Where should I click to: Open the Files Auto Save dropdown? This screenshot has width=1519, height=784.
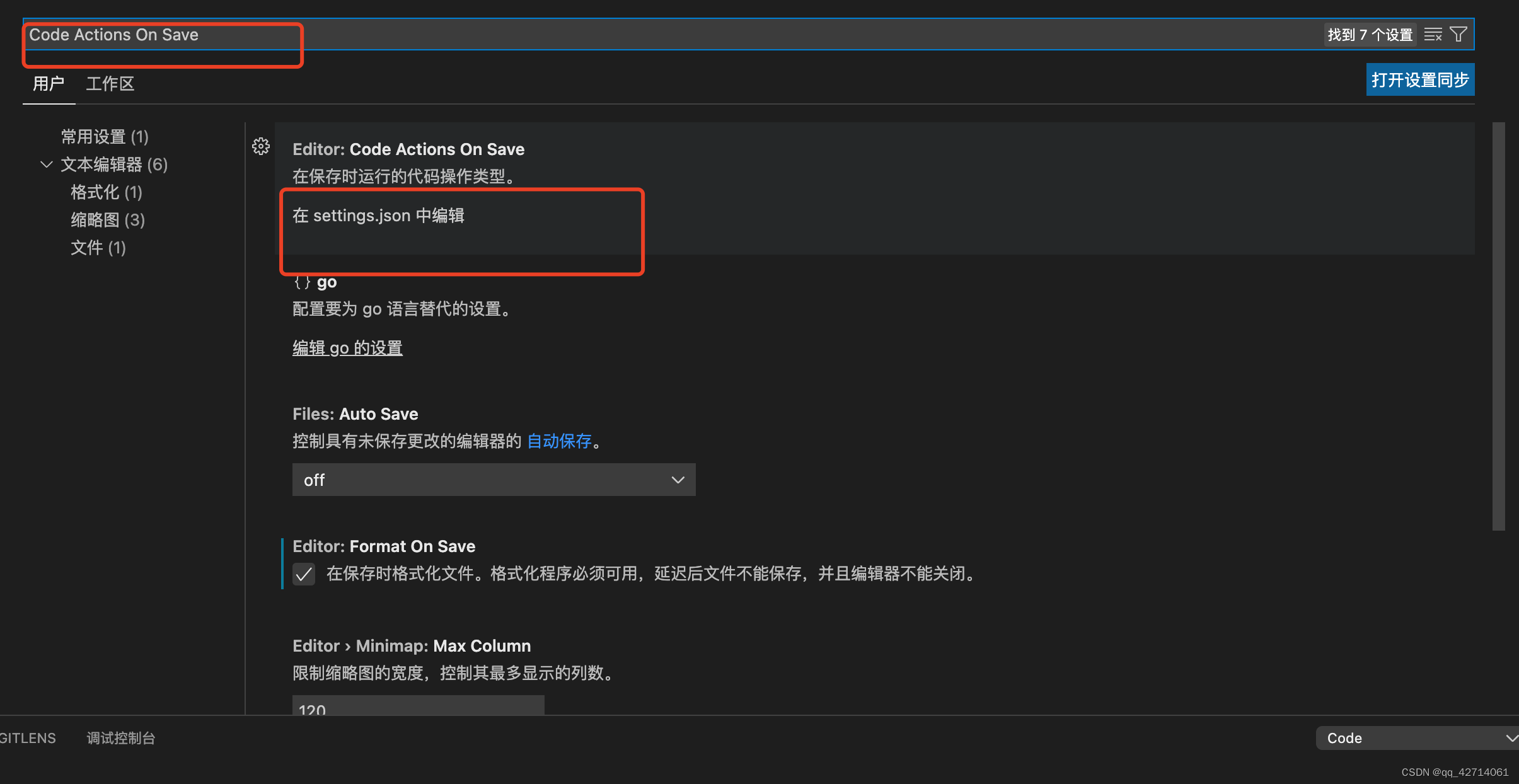pyautogui.click(x=494, y=480)
